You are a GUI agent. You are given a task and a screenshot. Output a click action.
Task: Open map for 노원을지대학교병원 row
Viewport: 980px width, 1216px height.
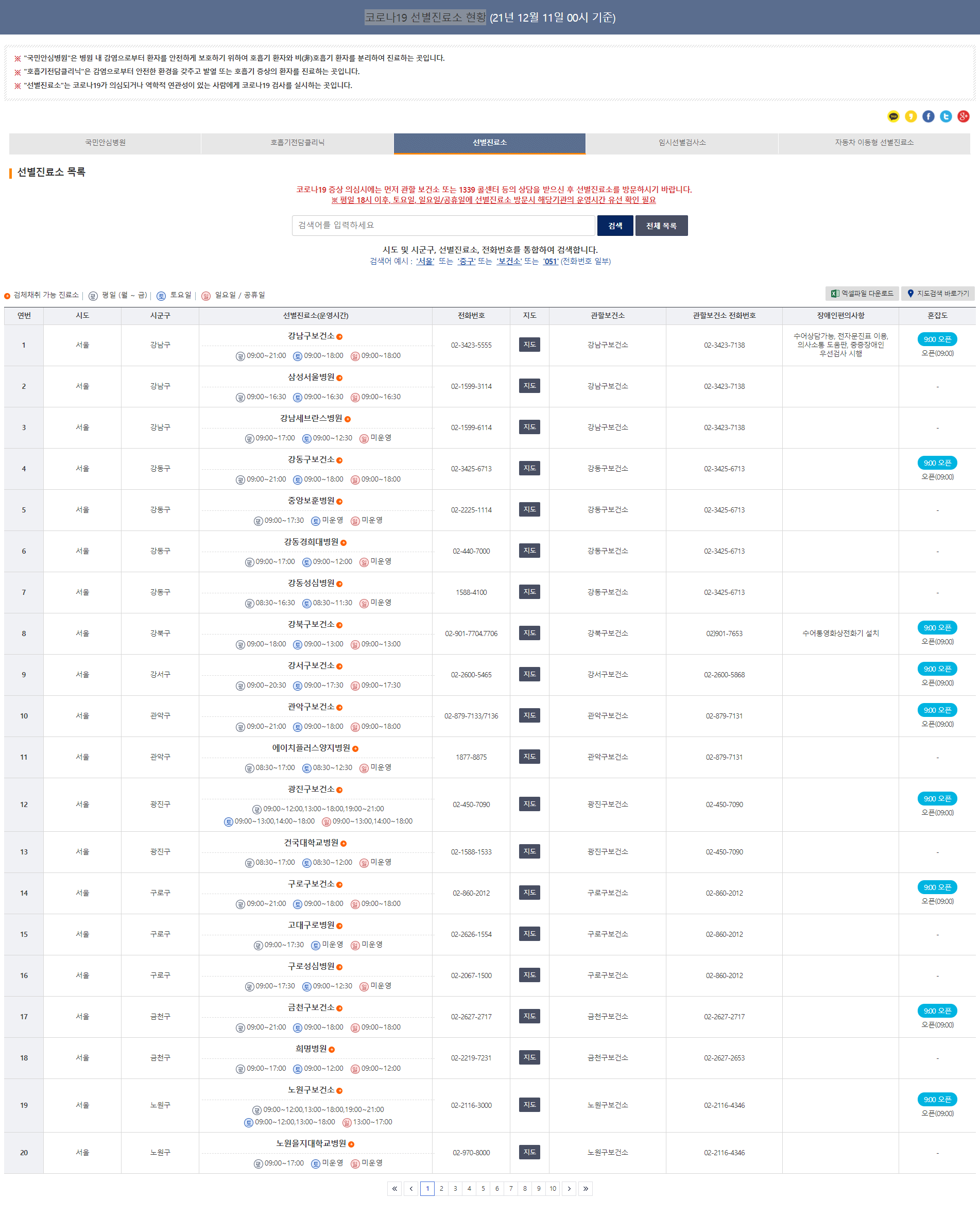tap(529, 1152)
